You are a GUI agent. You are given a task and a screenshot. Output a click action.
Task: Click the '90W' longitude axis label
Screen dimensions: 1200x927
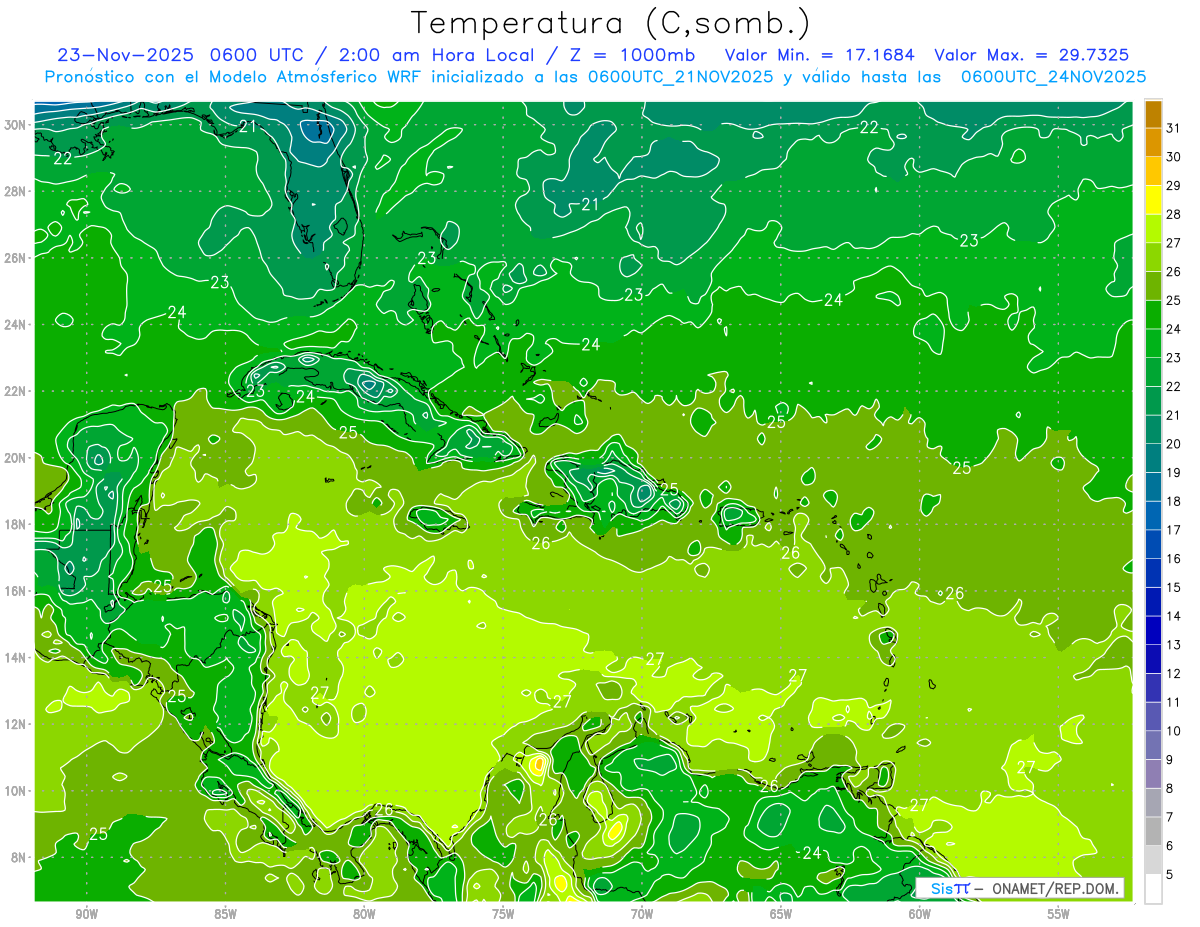[86, 915]
